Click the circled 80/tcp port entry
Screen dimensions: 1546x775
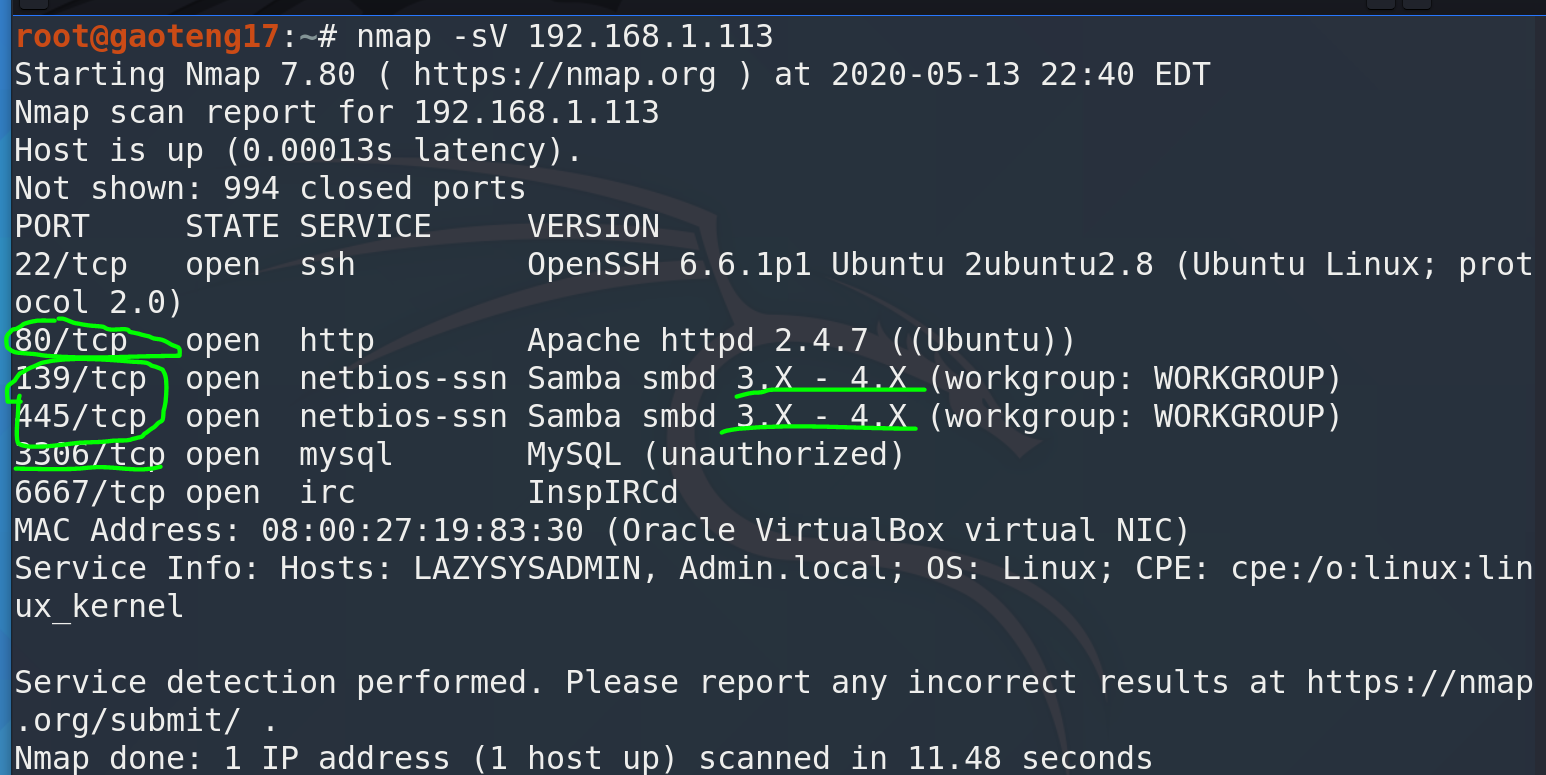point(71,341)
